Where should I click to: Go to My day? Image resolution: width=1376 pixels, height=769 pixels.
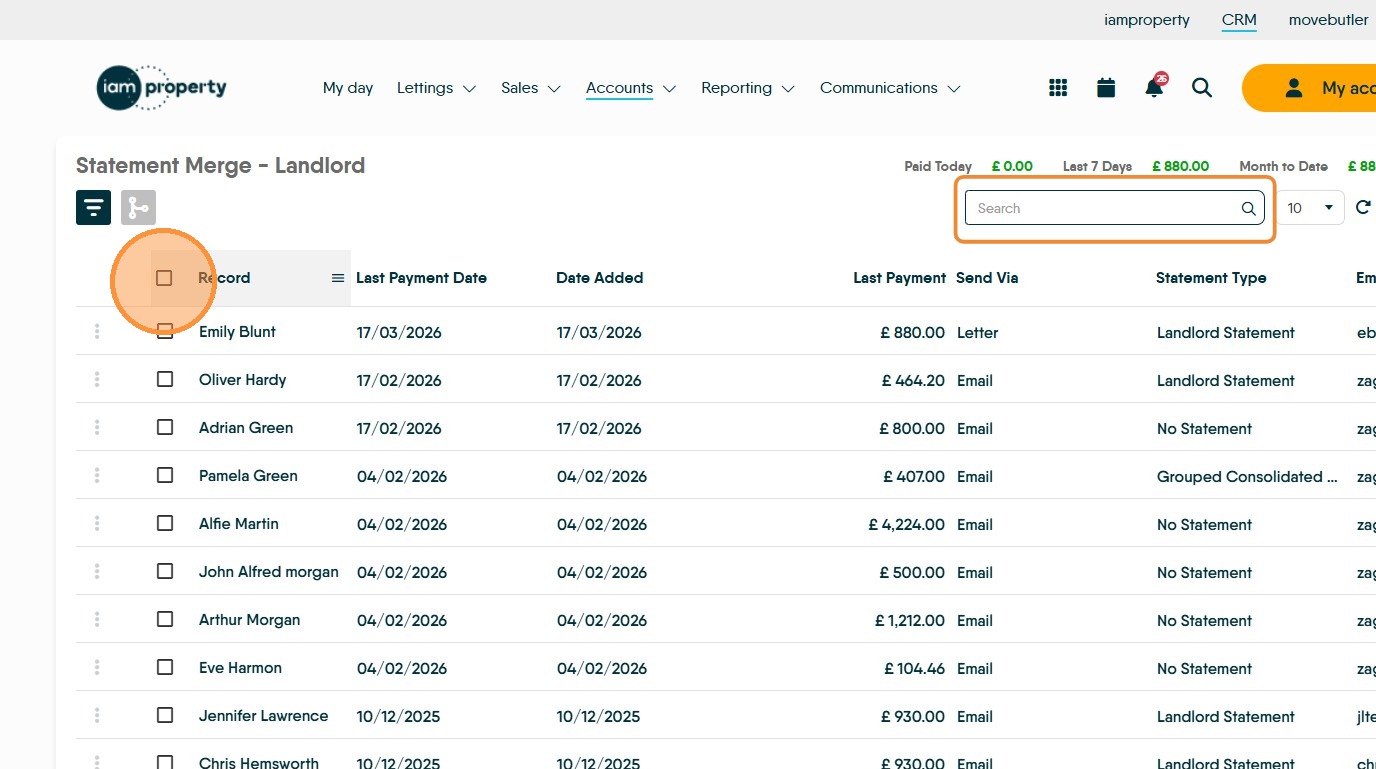[x=348, y=88]
